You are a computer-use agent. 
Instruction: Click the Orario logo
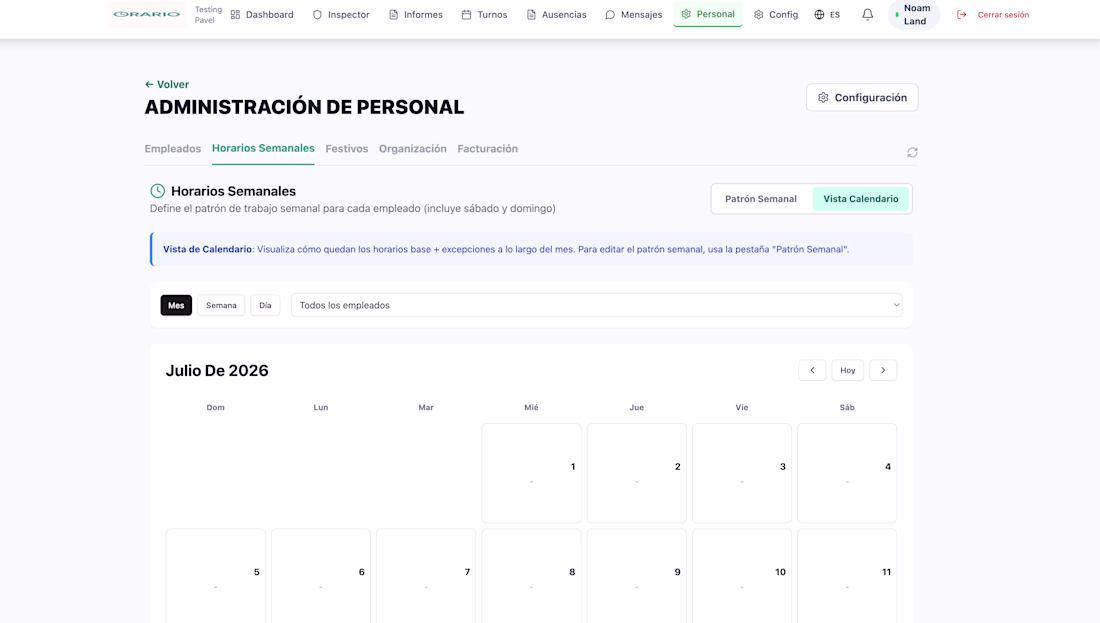click(x=147, y=14)
